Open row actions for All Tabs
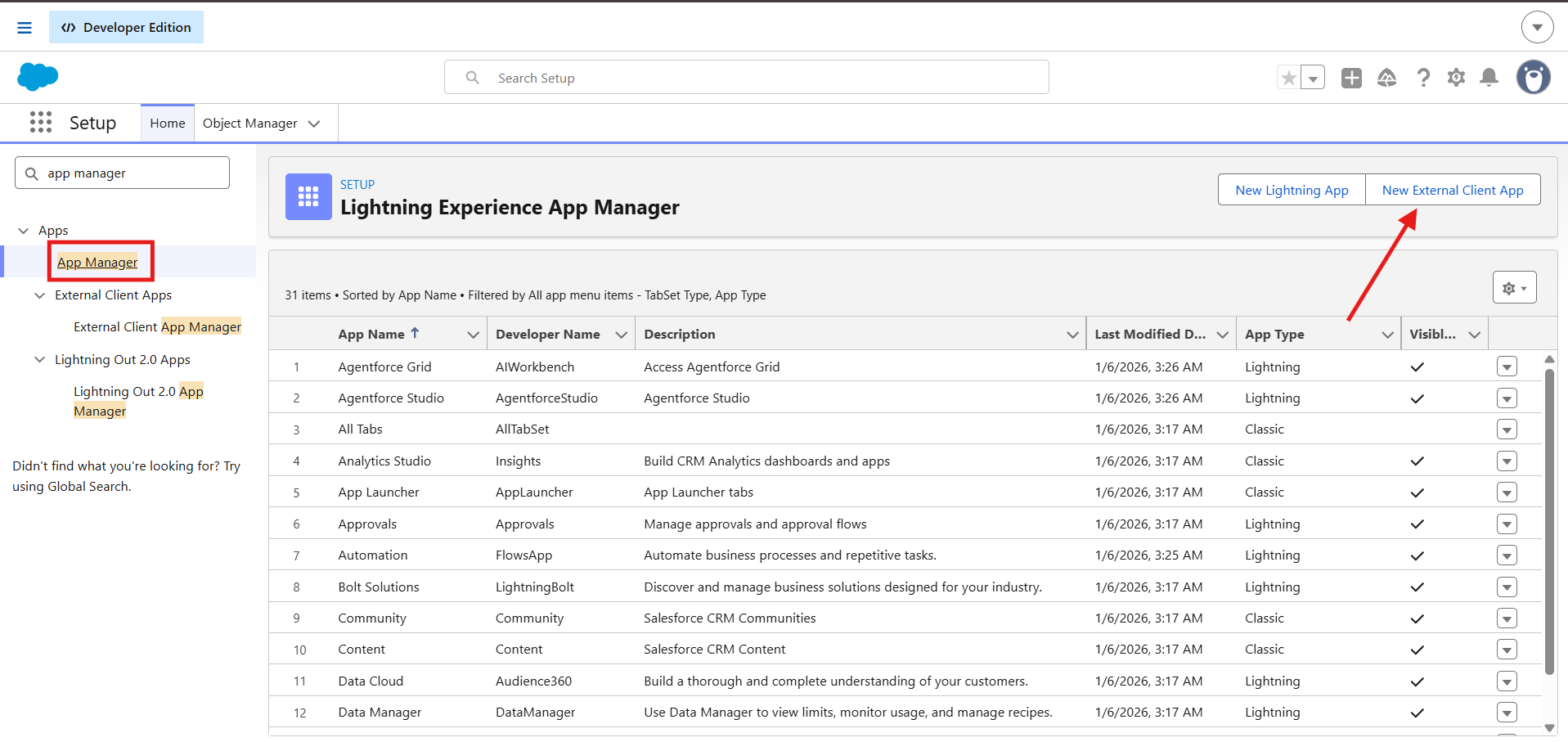The height and width of the screenshot is (742, 1568). tap(1507, 429)
